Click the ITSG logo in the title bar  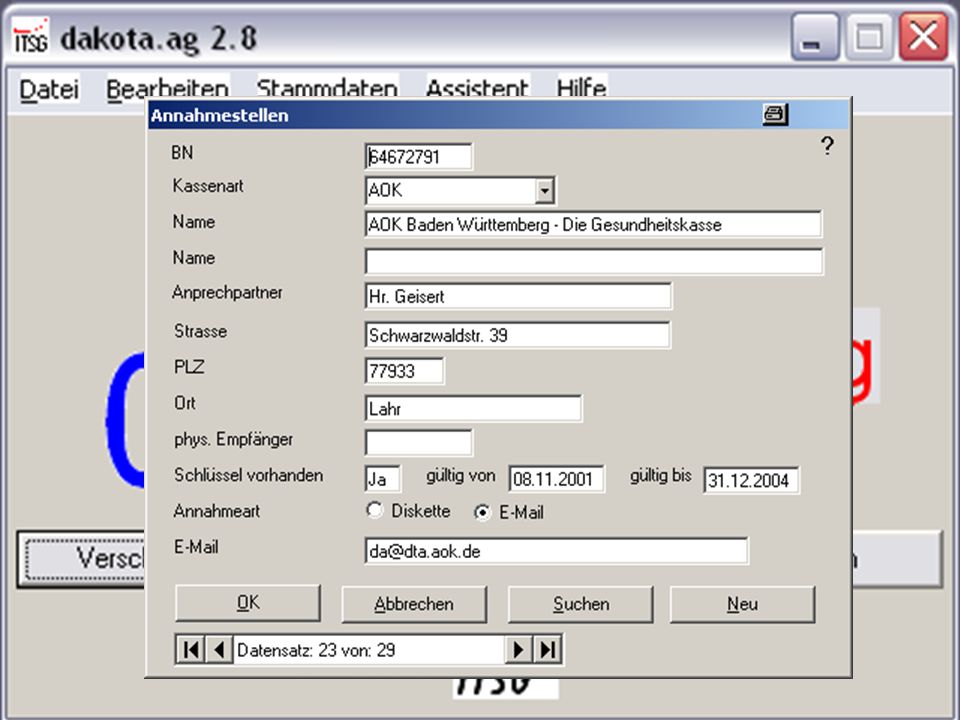point(31,37)
